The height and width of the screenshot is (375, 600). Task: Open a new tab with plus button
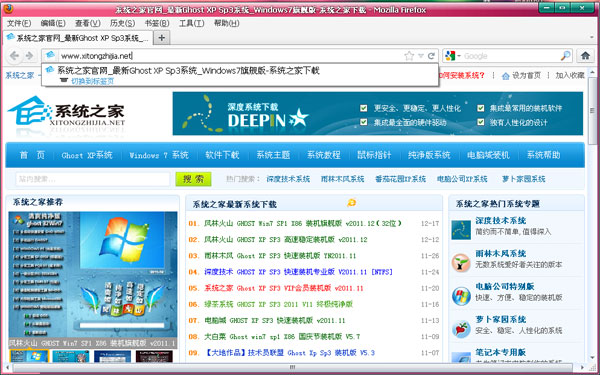tap(162, 38)
